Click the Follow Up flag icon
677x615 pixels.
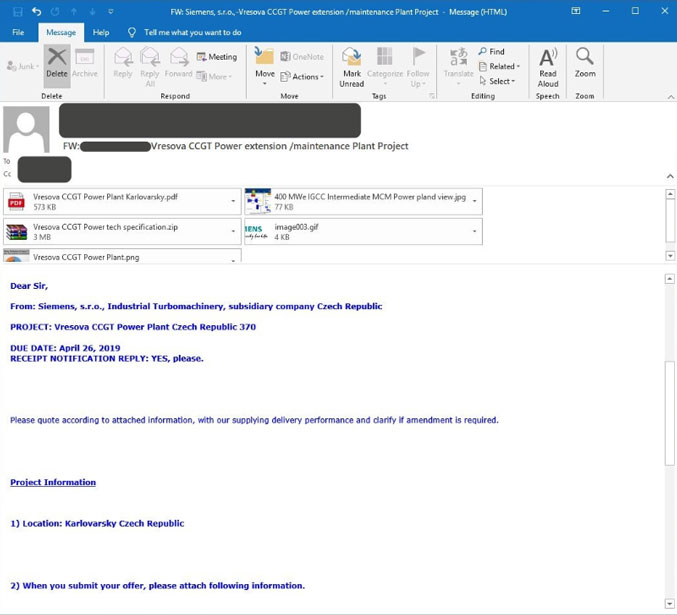(x=418, y=57)
